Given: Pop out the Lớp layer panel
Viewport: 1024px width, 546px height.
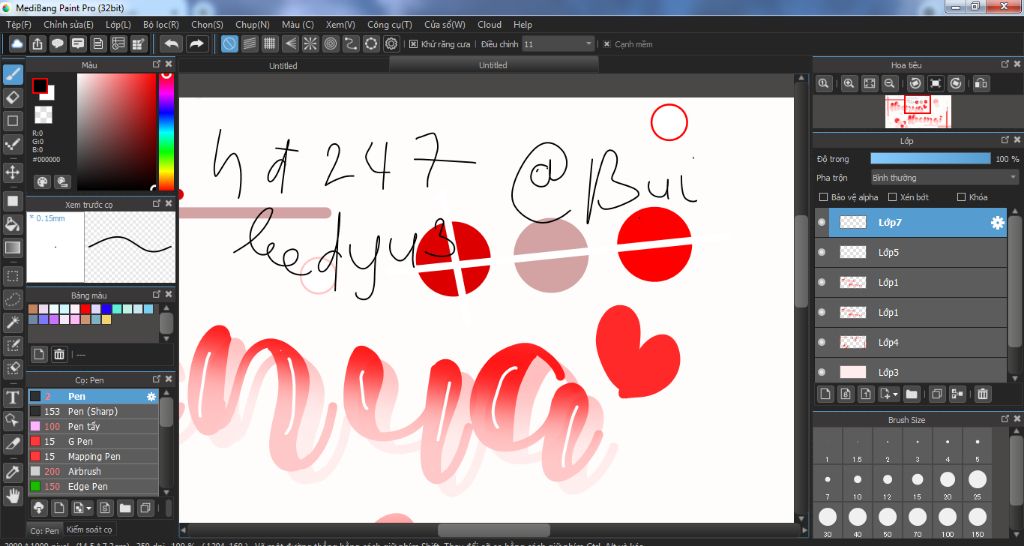Looking at the screenshot, I should (1005, 140).
